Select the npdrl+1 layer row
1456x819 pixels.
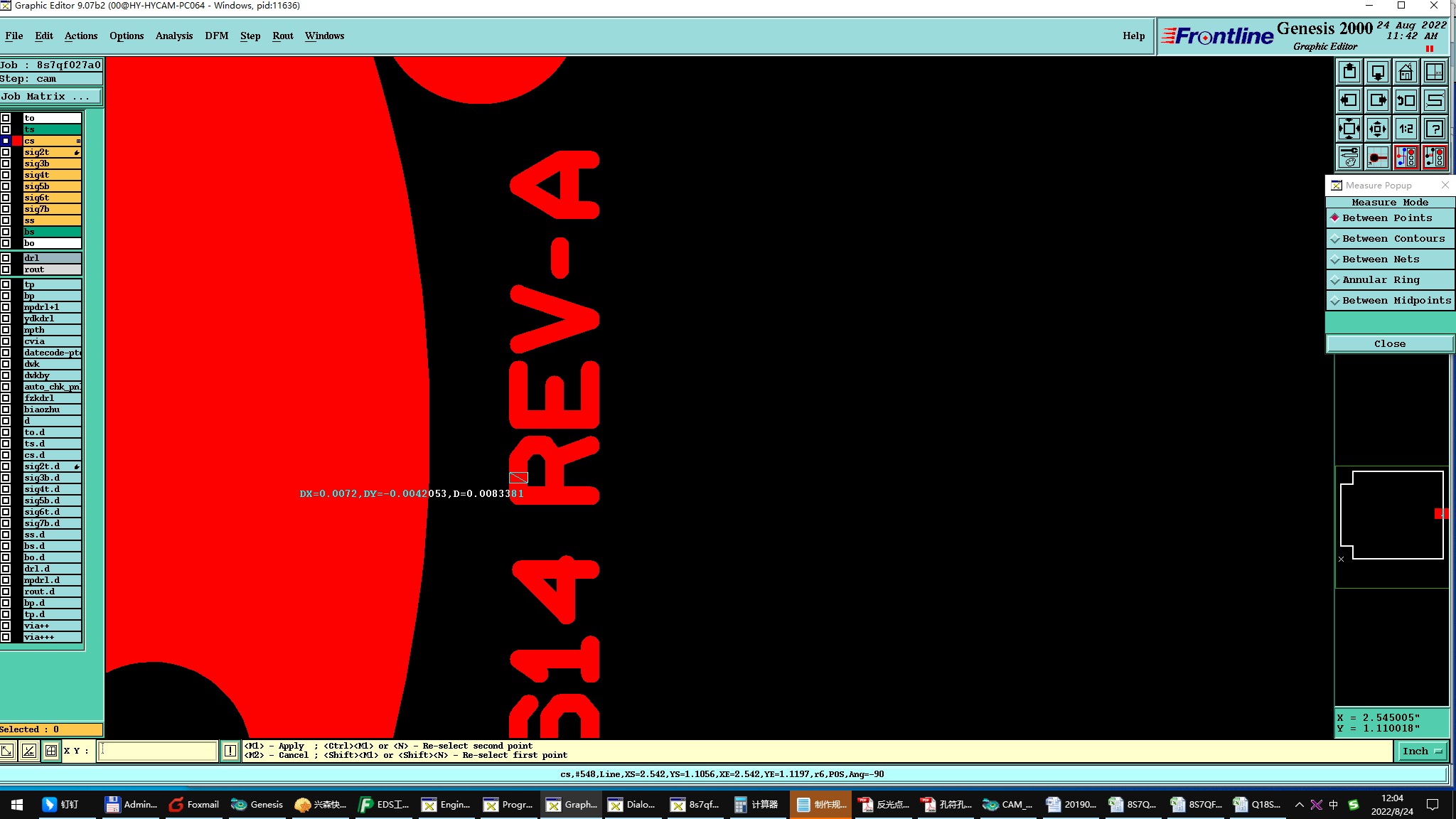[x=52, y=307]
